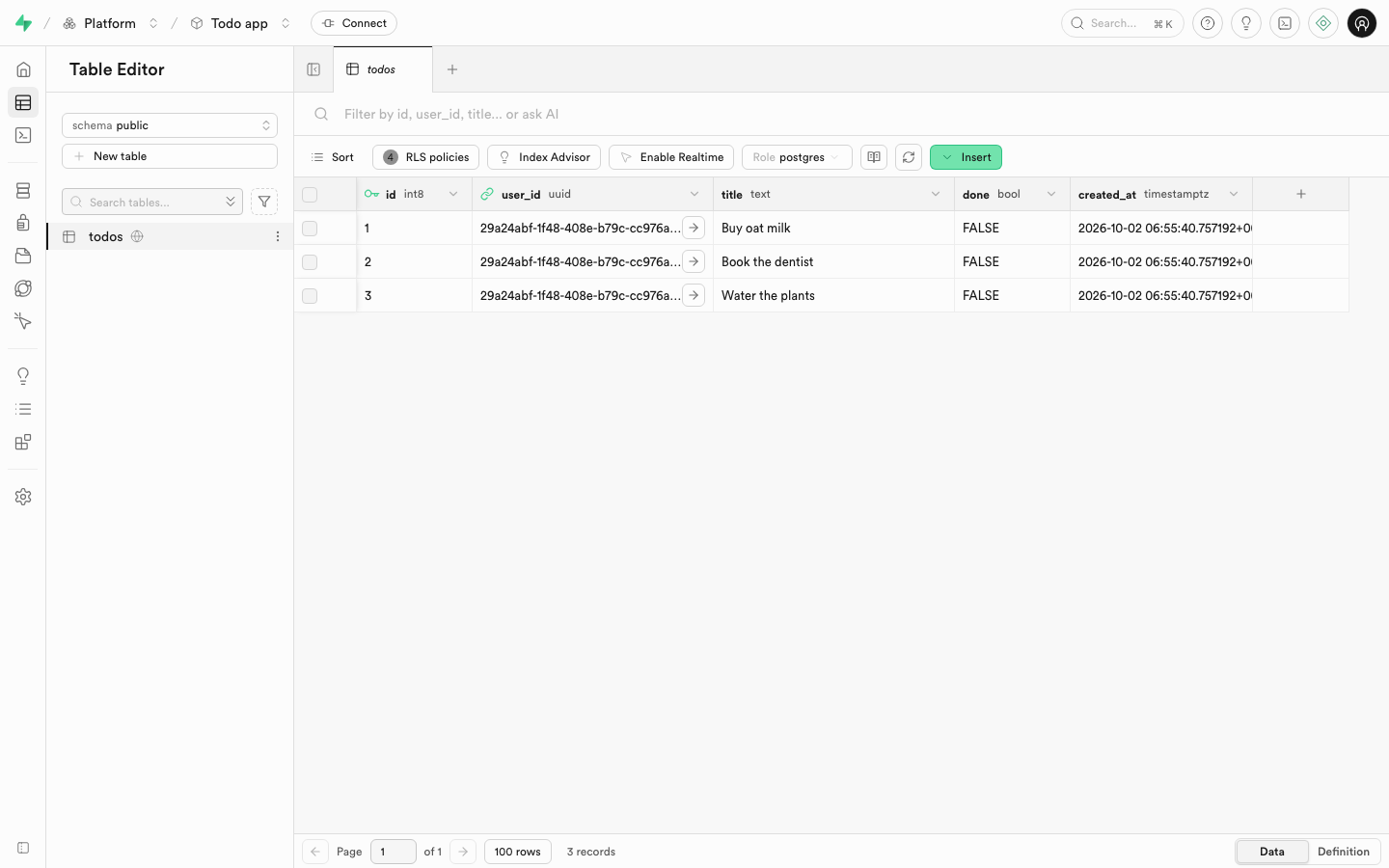Click the filter tables funnel icon

coord(264,202)
